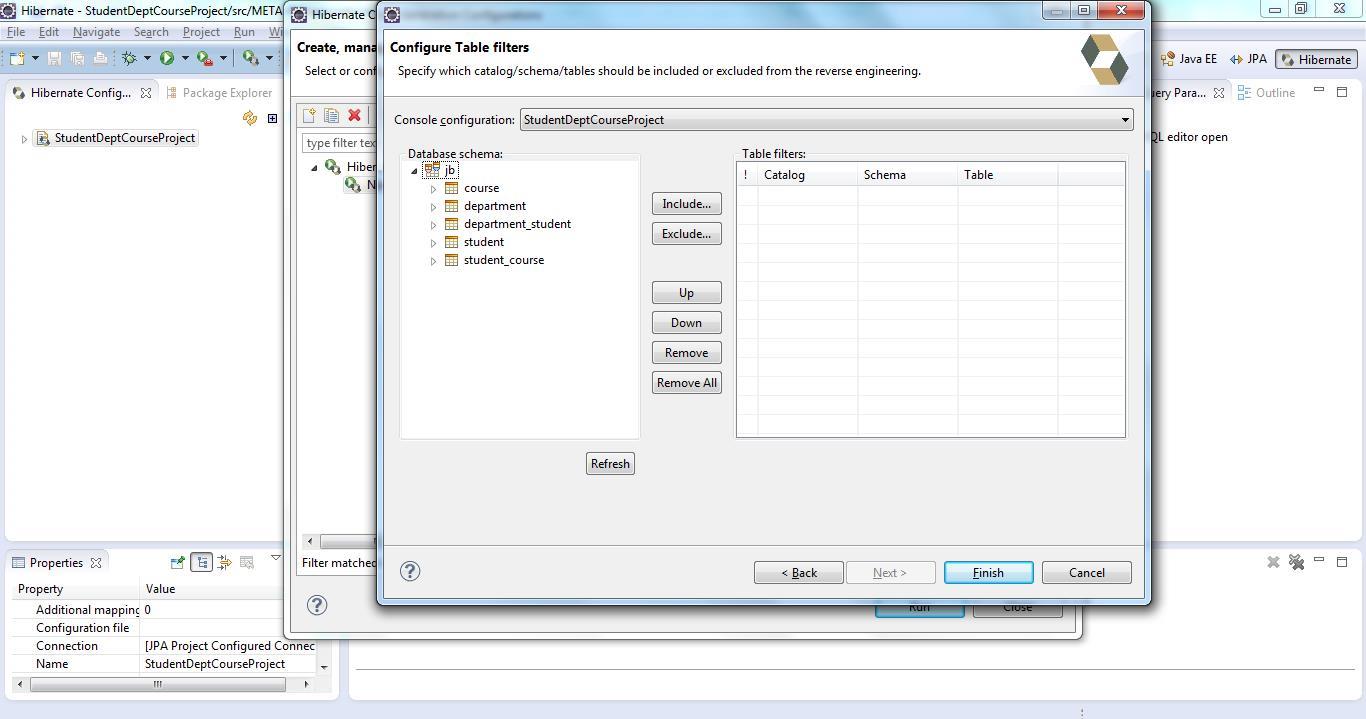Click help icon in the Hibernate Code Generation dialog
Screen dimensions: 1366x719
coord(317,604)
